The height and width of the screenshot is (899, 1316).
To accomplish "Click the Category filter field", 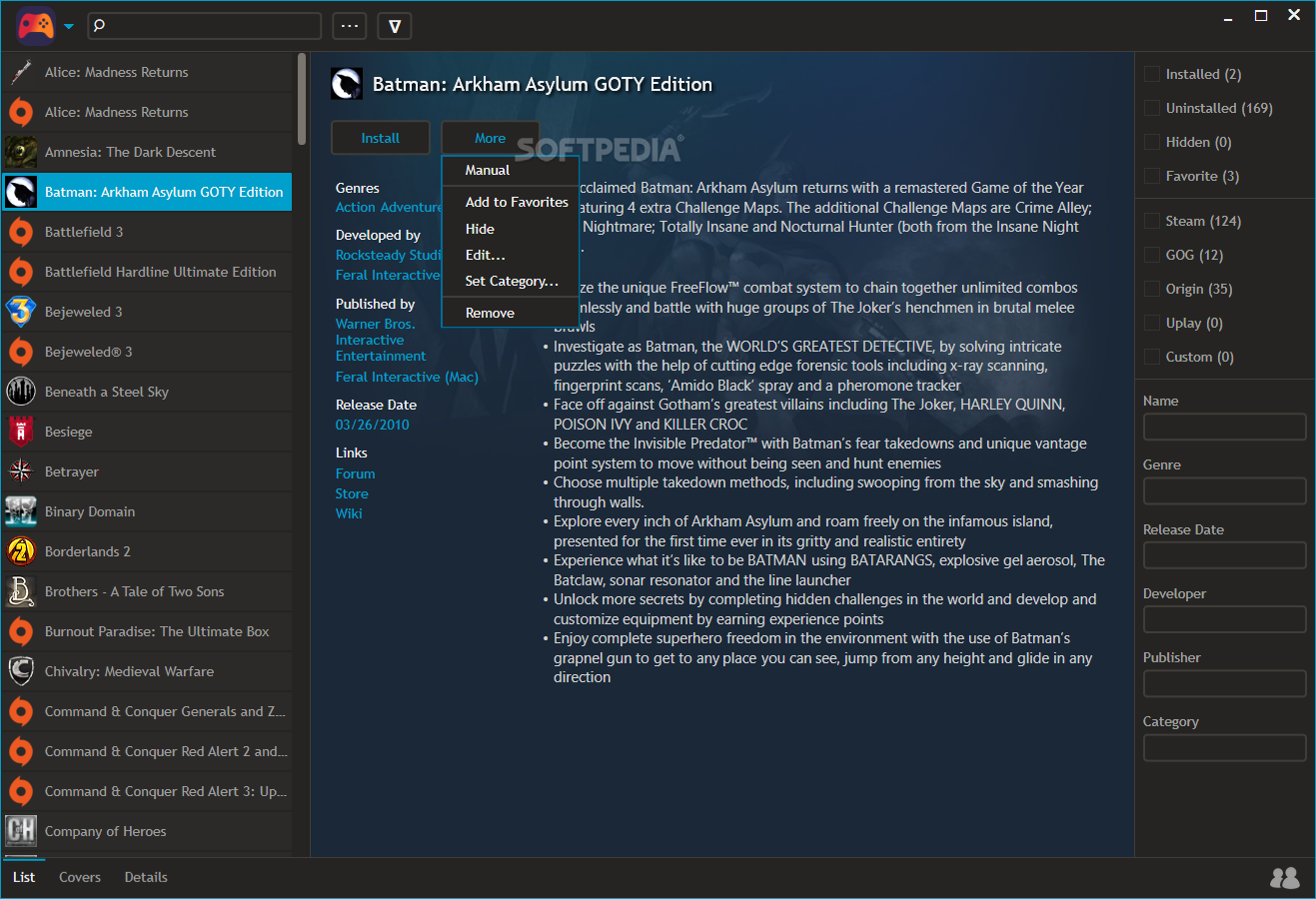I will (x=1225, y=747).
